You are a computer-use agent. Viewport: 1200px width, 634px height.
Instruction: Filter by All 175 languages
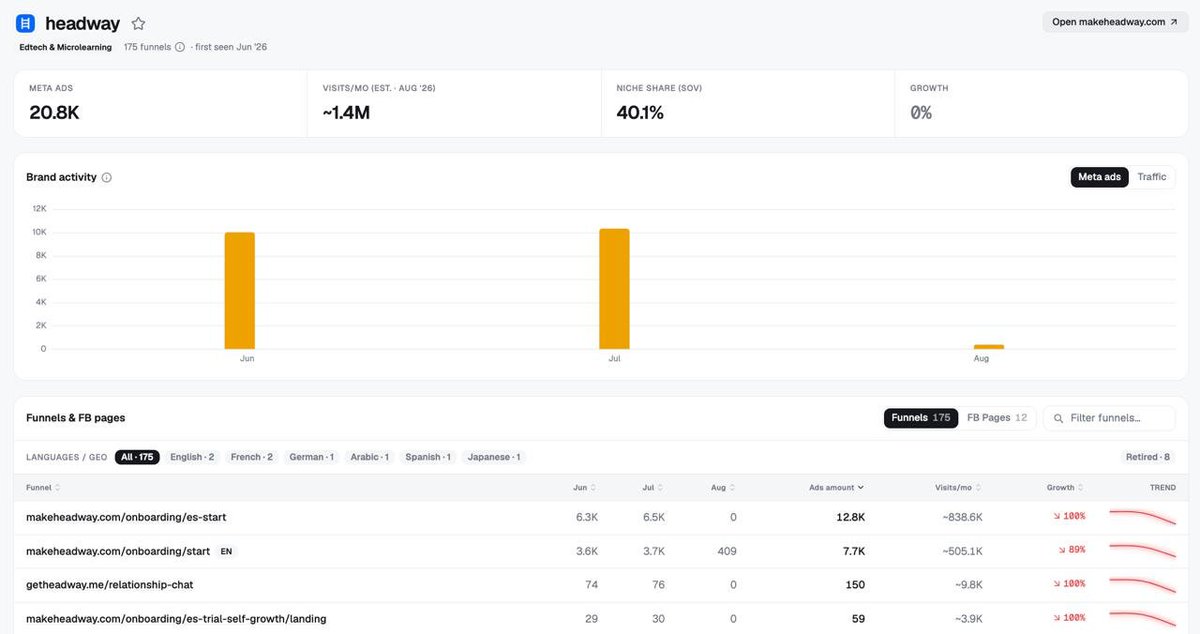pyautogui.click(x=137, y=457)
